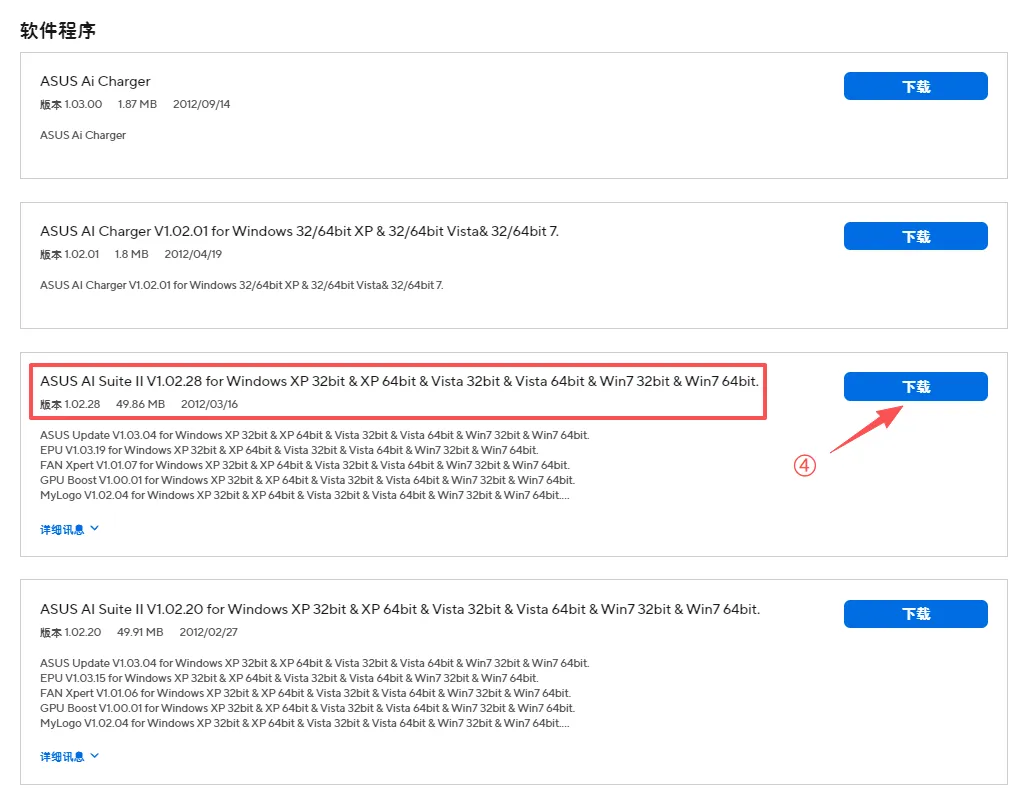Click the ASUS AI Charger V1.02.01 title
Screen dimensions: 1029x798
(x=299, y=231)
